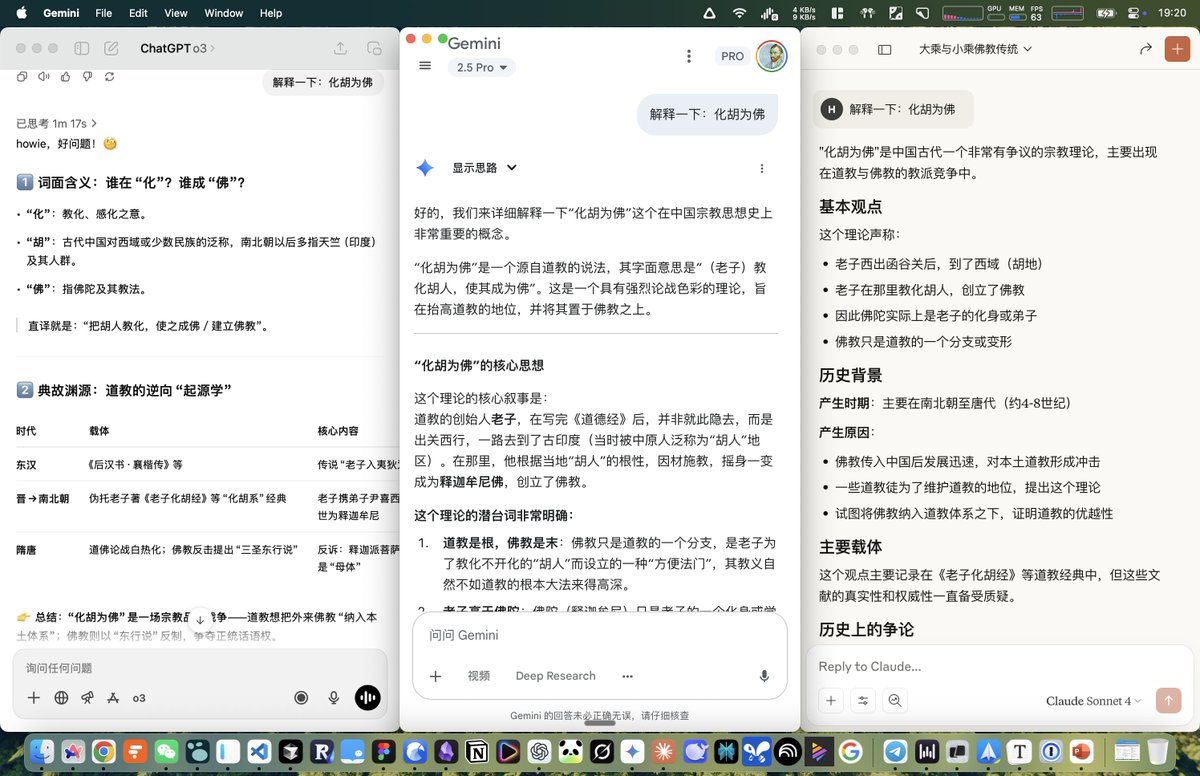The width and height of the screenshot is (1200, 776).
Task: Select Deep Research in Gemini input
Action: coord(555,676)
